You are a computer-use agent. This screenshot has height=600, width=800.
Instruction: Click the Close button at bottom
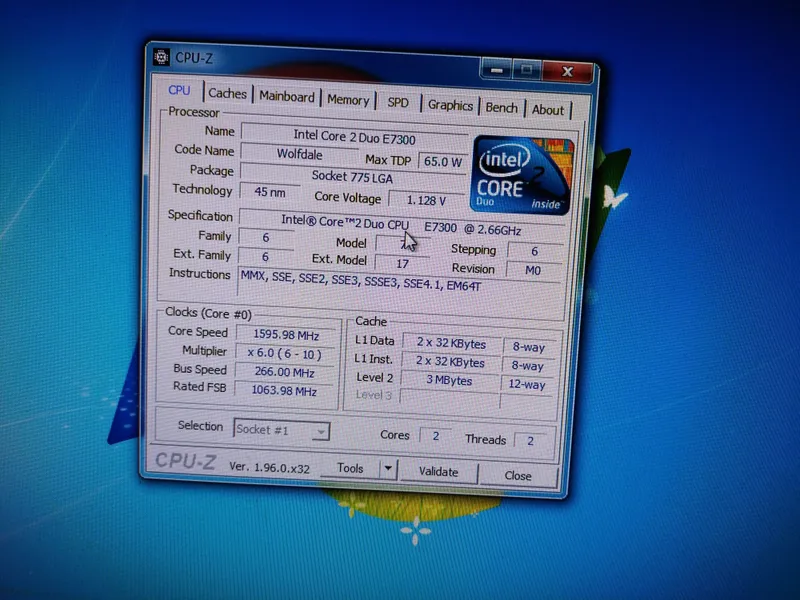pos(518,476)
